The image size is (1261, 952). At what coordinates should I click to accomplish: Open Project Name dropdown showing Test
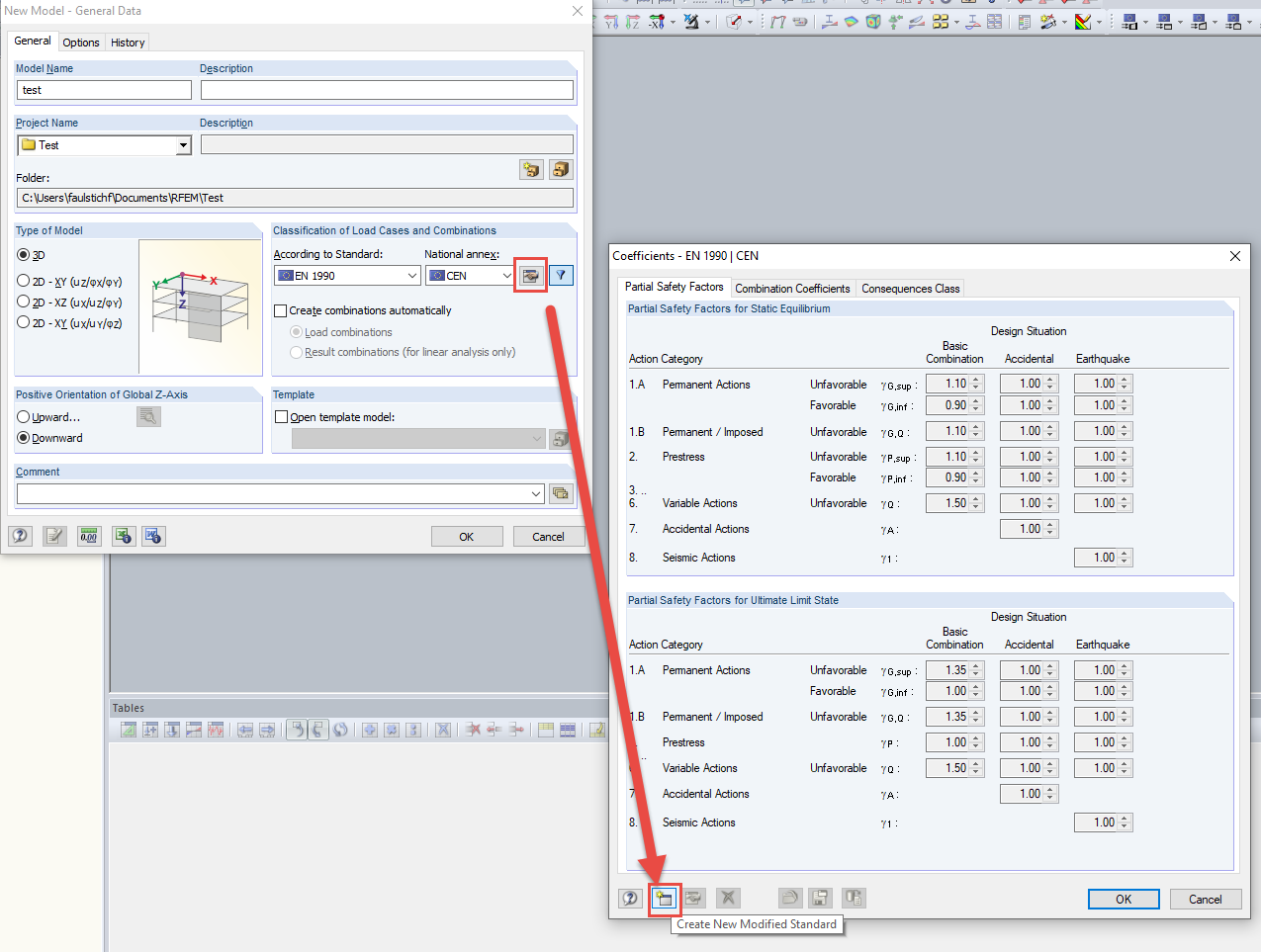point(183,145)
